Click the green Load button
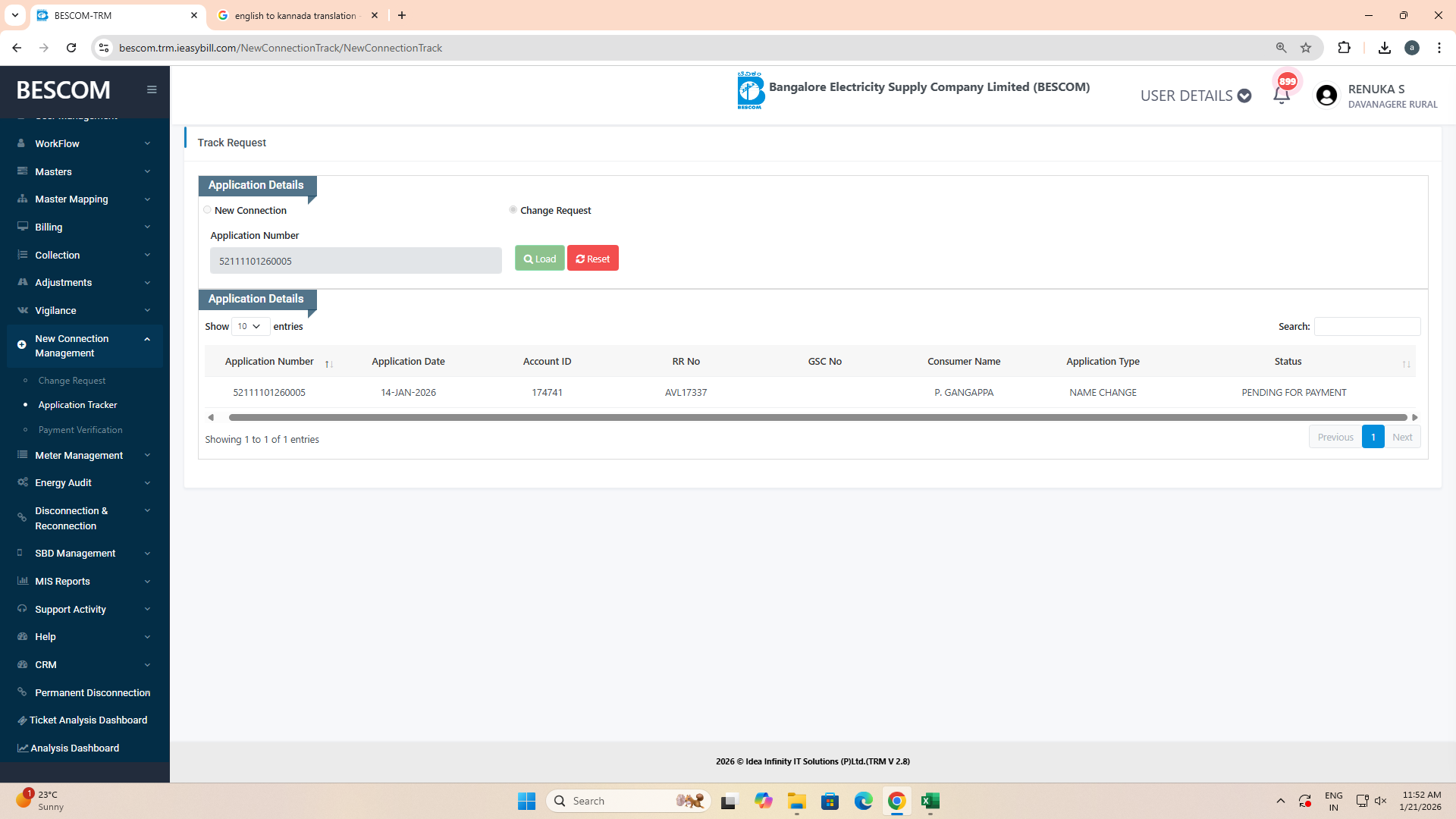This screenshot has width=1456, height=819. click(539, 259)
